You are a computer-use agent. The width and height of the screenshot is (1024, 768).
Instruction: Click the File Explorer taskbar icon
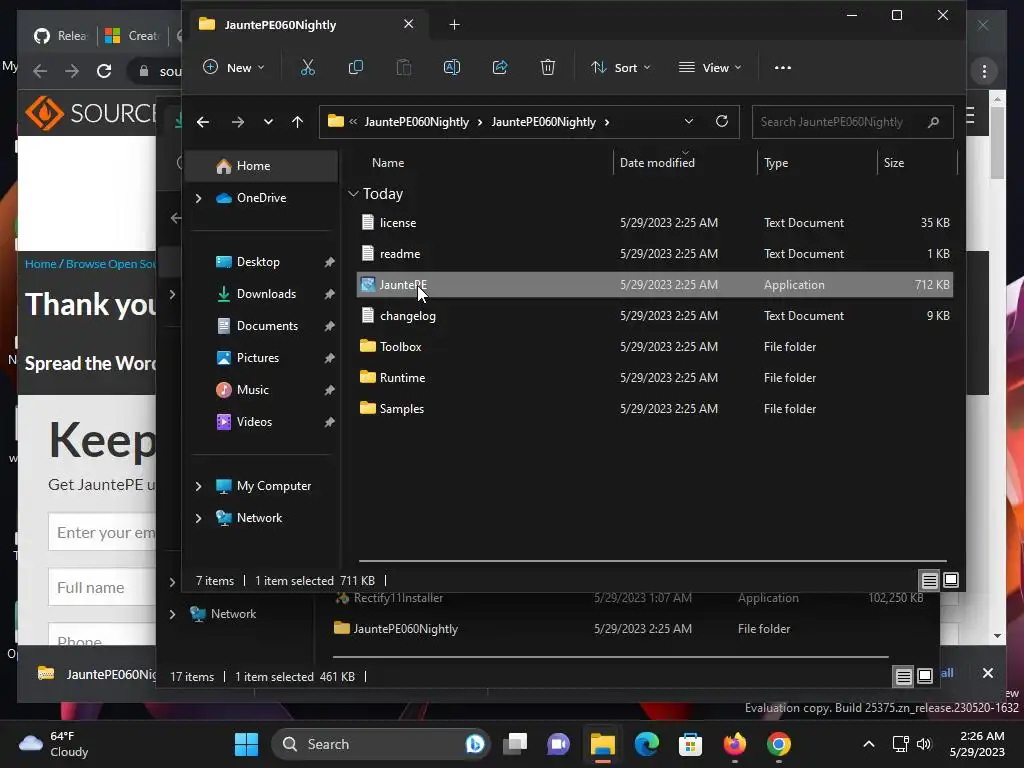pyautogui.click(x=603, y=744)
